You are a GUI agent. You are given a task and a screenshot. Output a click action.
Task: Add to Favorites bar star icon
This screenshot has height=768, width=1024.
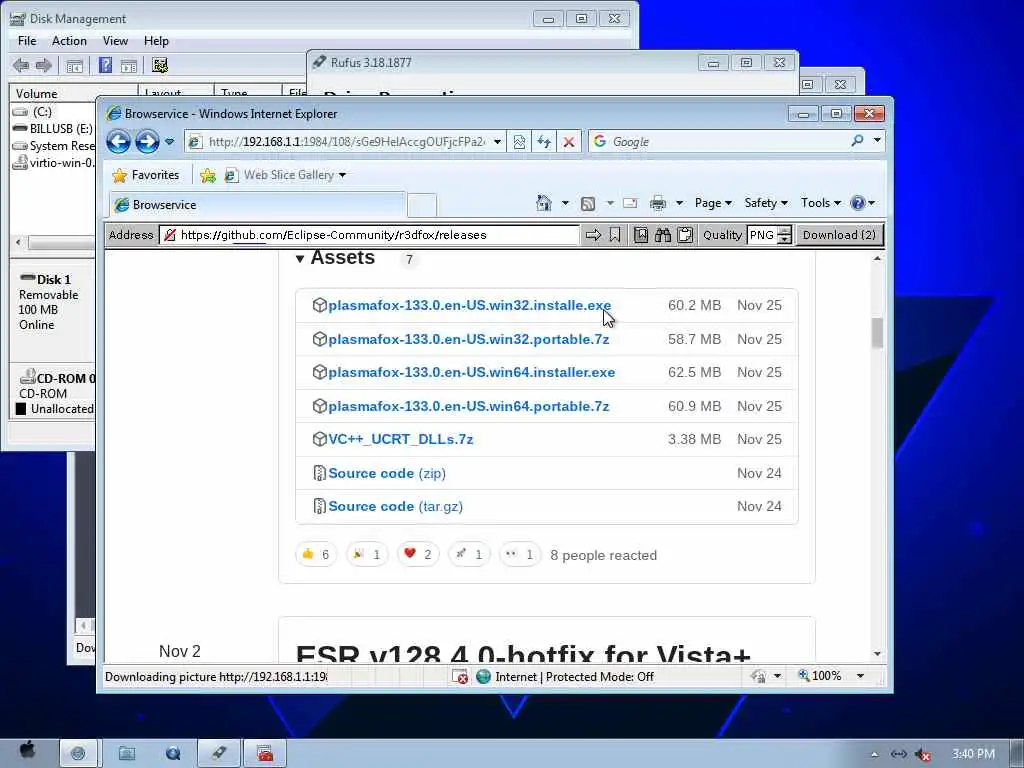pos(208,175)
